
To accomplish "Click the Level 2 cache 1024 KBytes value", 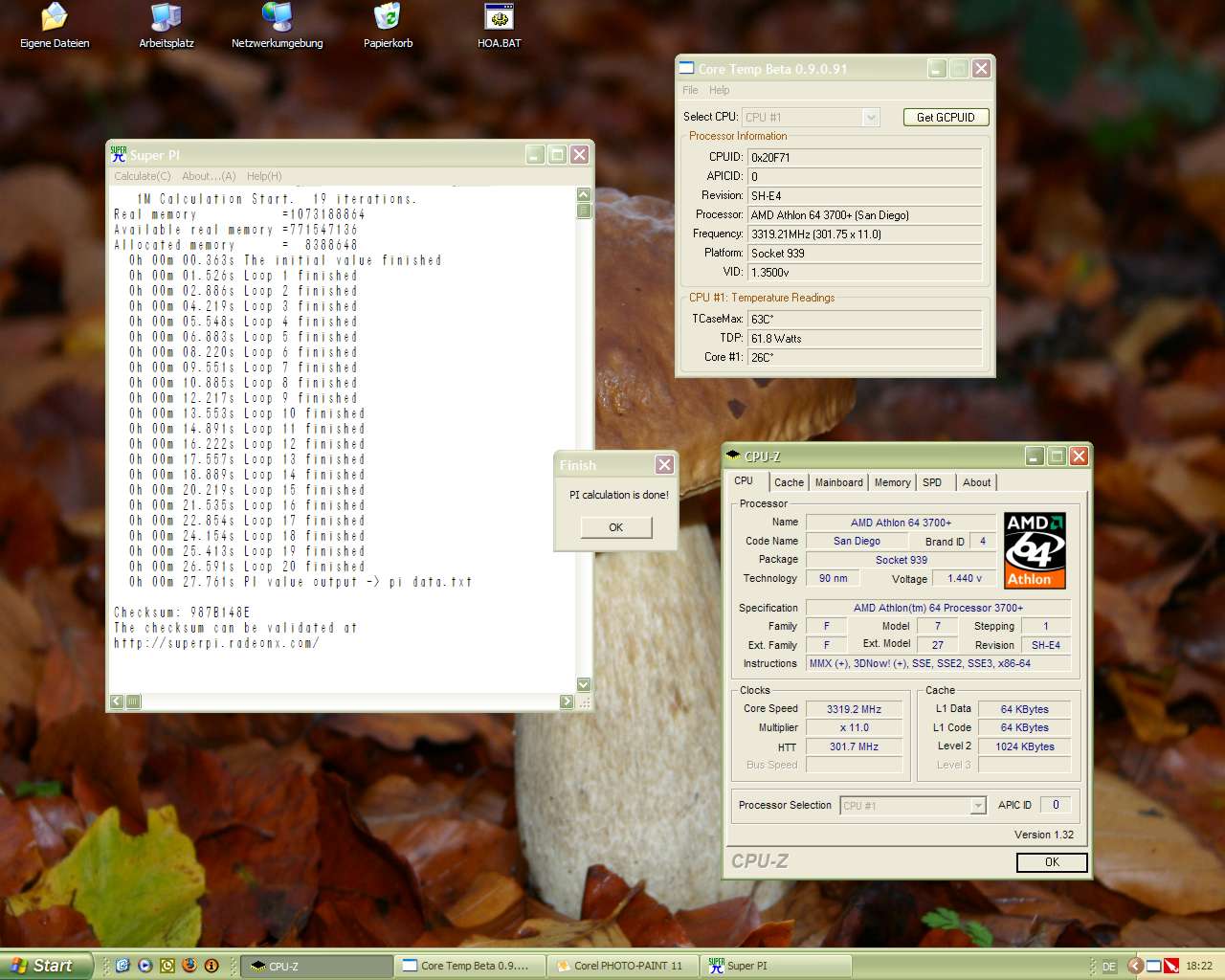I will coord(1025,746).
